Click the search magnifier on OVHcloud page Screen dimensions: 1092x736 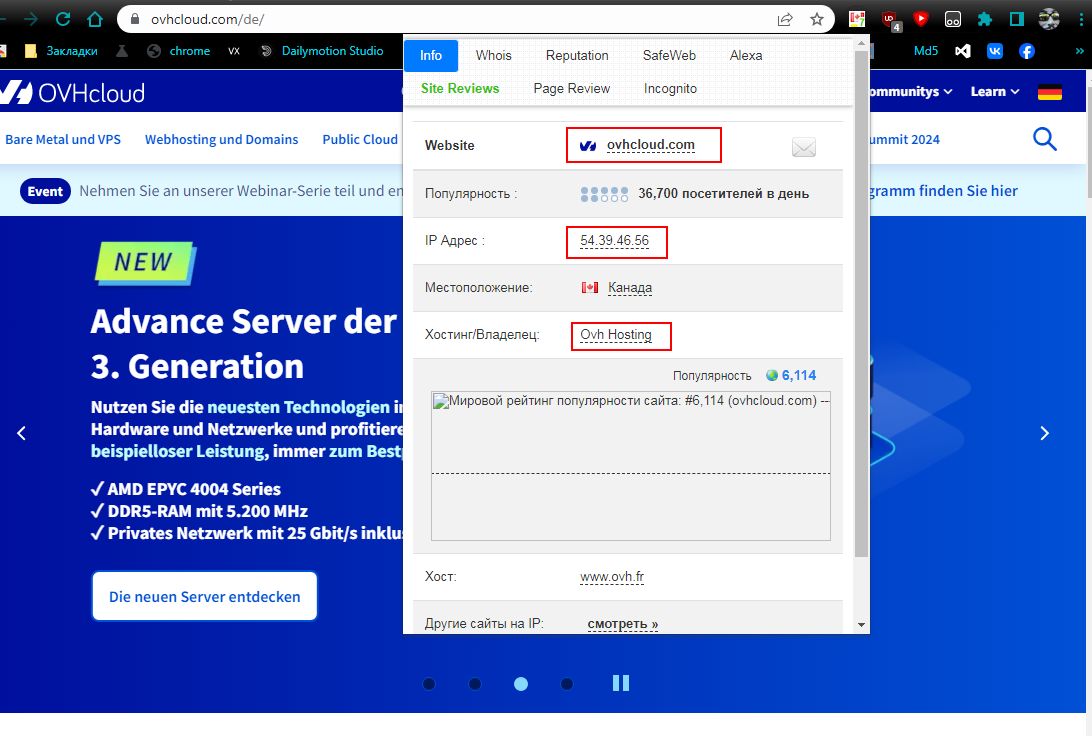tap(1044, 140)
